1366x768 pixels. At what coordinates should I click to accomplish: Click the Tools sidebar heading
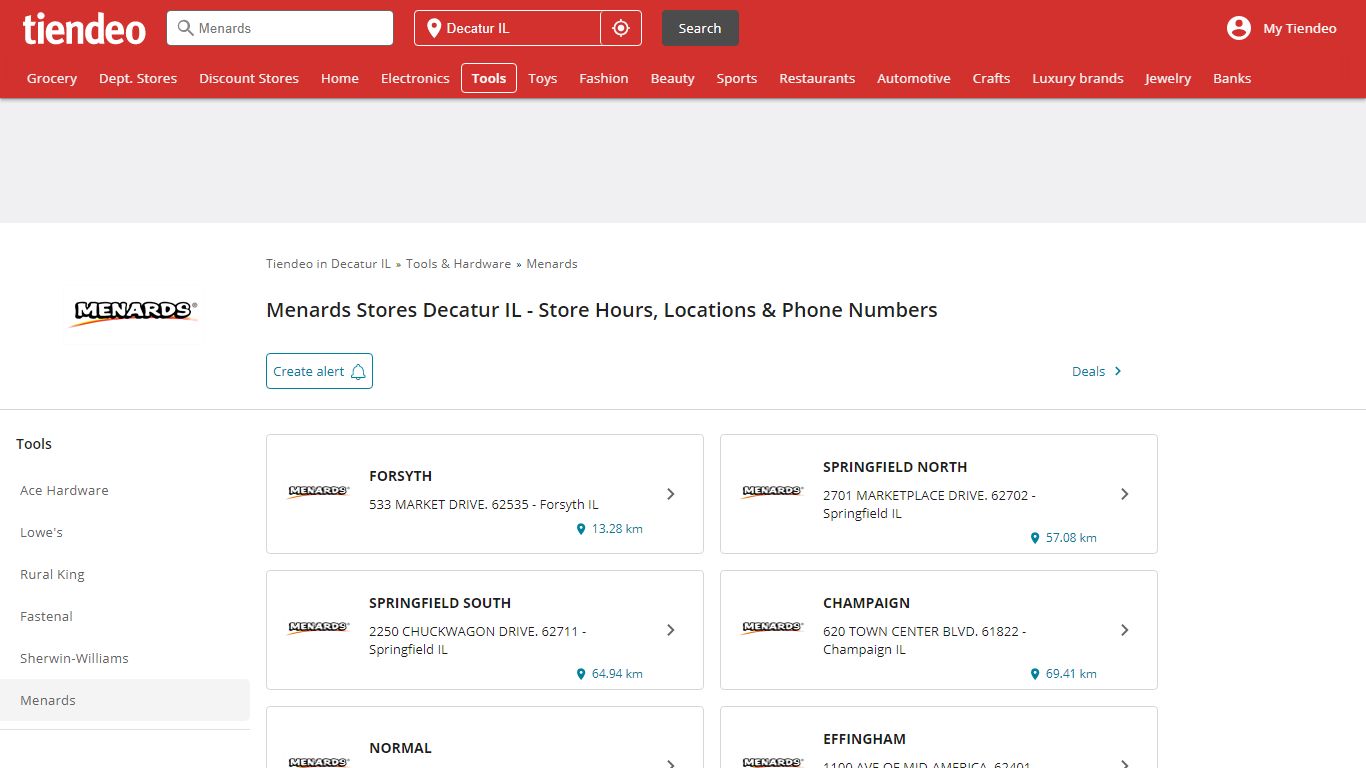[x=34, y=444]
